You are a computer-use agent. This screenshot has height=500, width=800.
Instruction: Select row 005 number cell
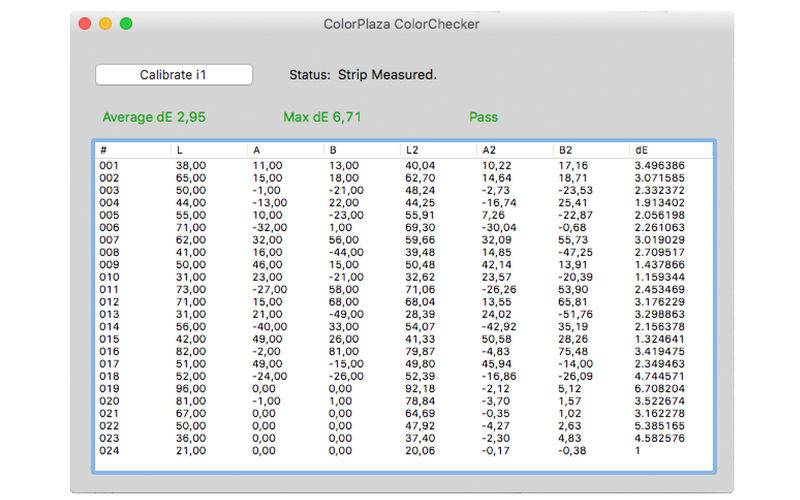click(x=109, y=215)
